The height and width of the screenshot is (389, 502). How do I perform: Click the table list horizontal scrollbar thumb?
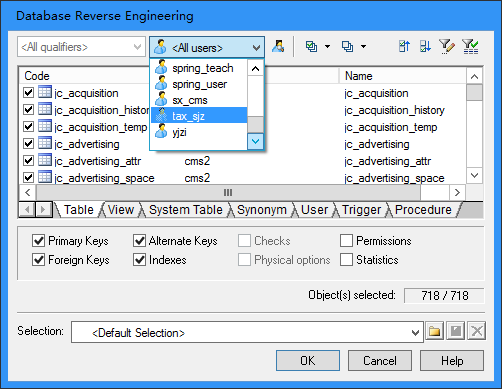tap(228, 192)
